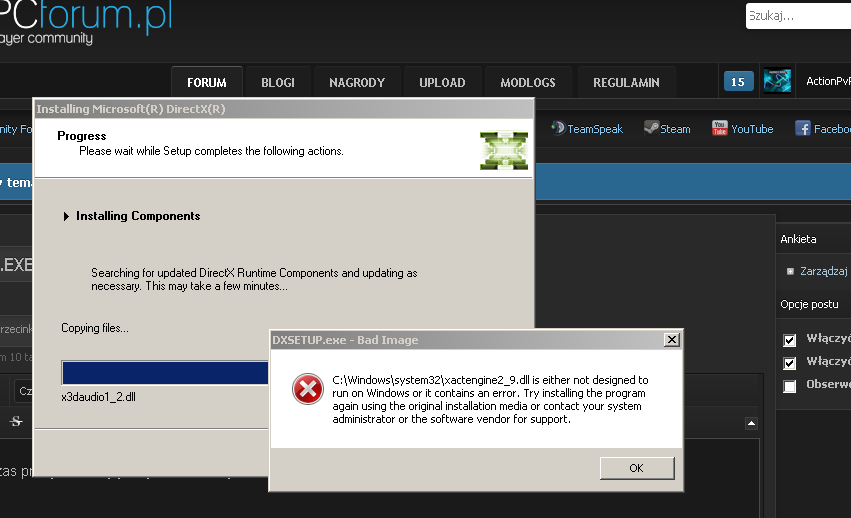Click the x3daudio1_2.dll file name
The width and height of the screenshot is (851, 518).
[x=98, y=397]
